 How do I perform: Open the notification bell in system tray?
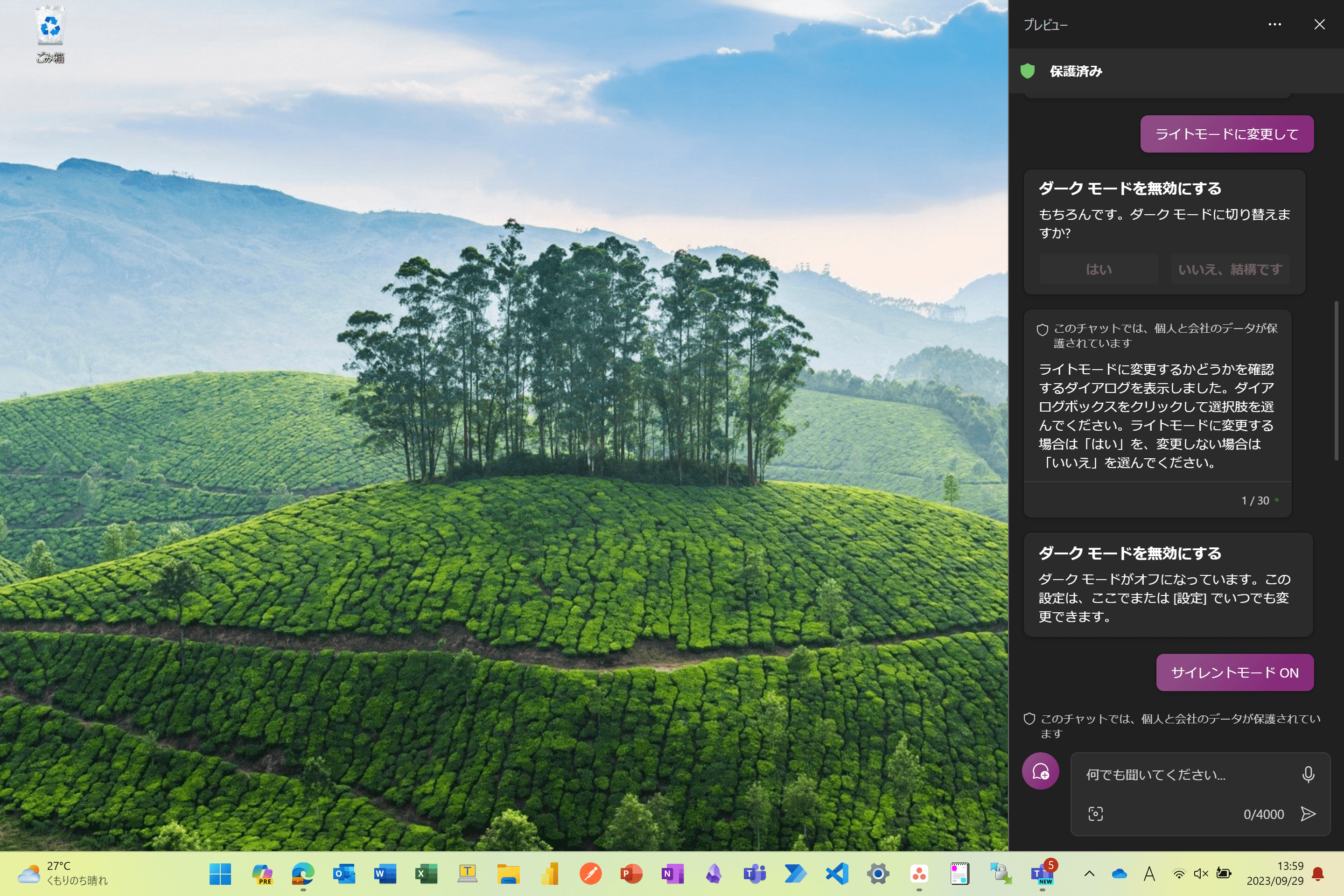(x=1318, y=873)
